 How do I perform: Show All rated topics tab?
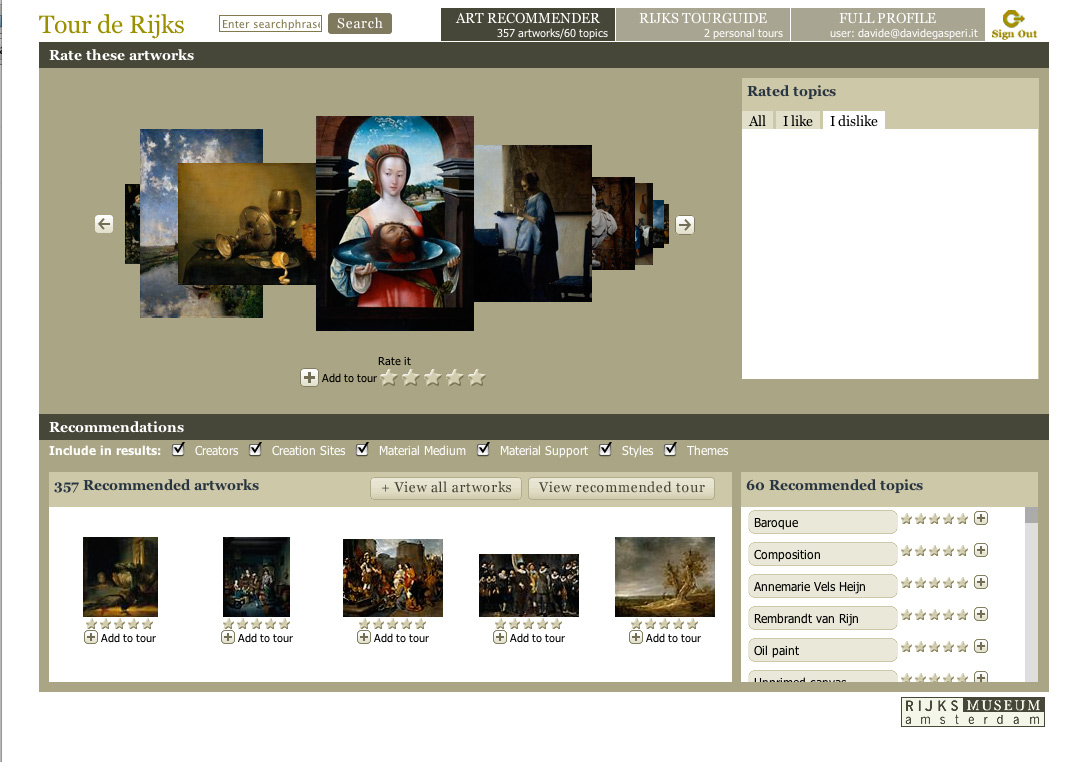tap(757, 121)
